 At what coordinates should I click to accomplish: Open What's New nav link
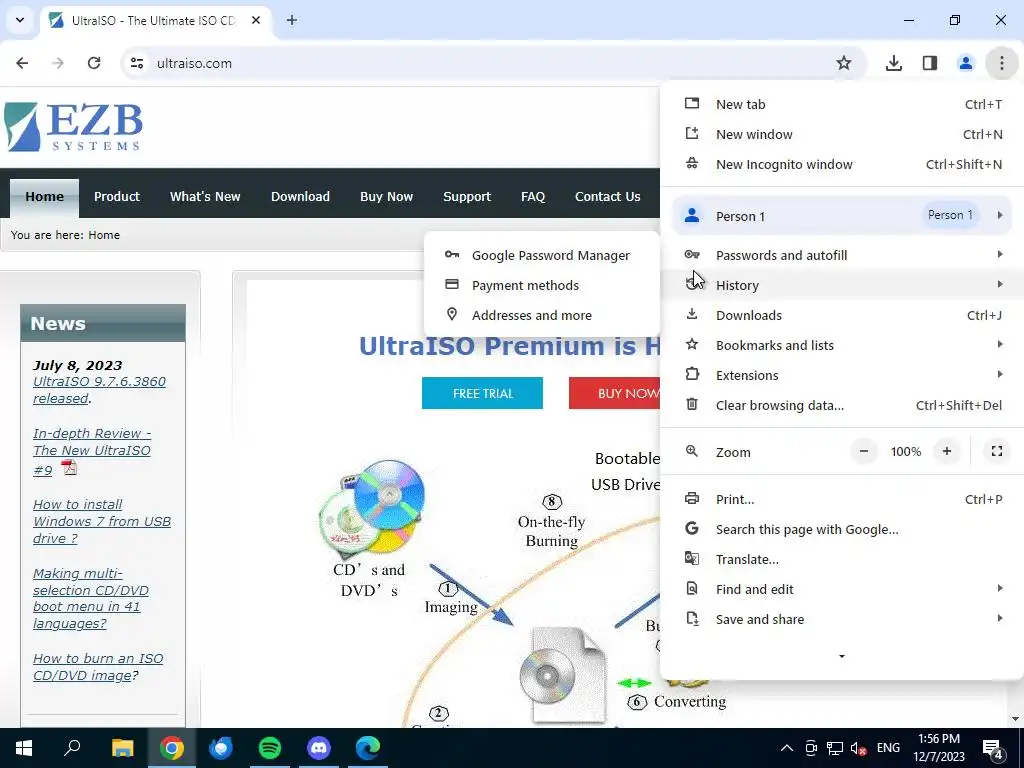click(x=205, y=197)
